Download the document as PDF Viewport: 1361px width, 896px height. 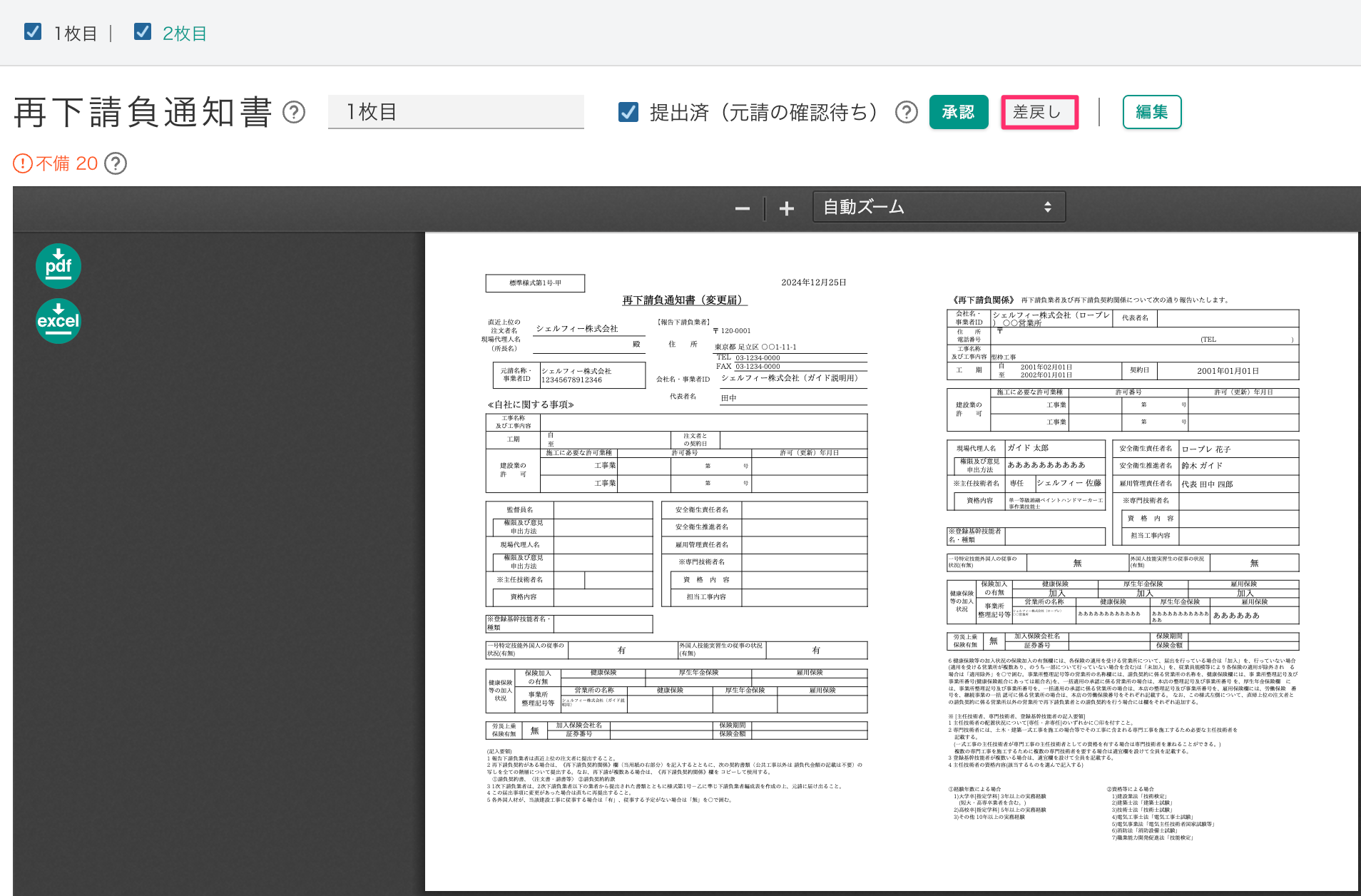pyautogui.click(x=58, y=266)
